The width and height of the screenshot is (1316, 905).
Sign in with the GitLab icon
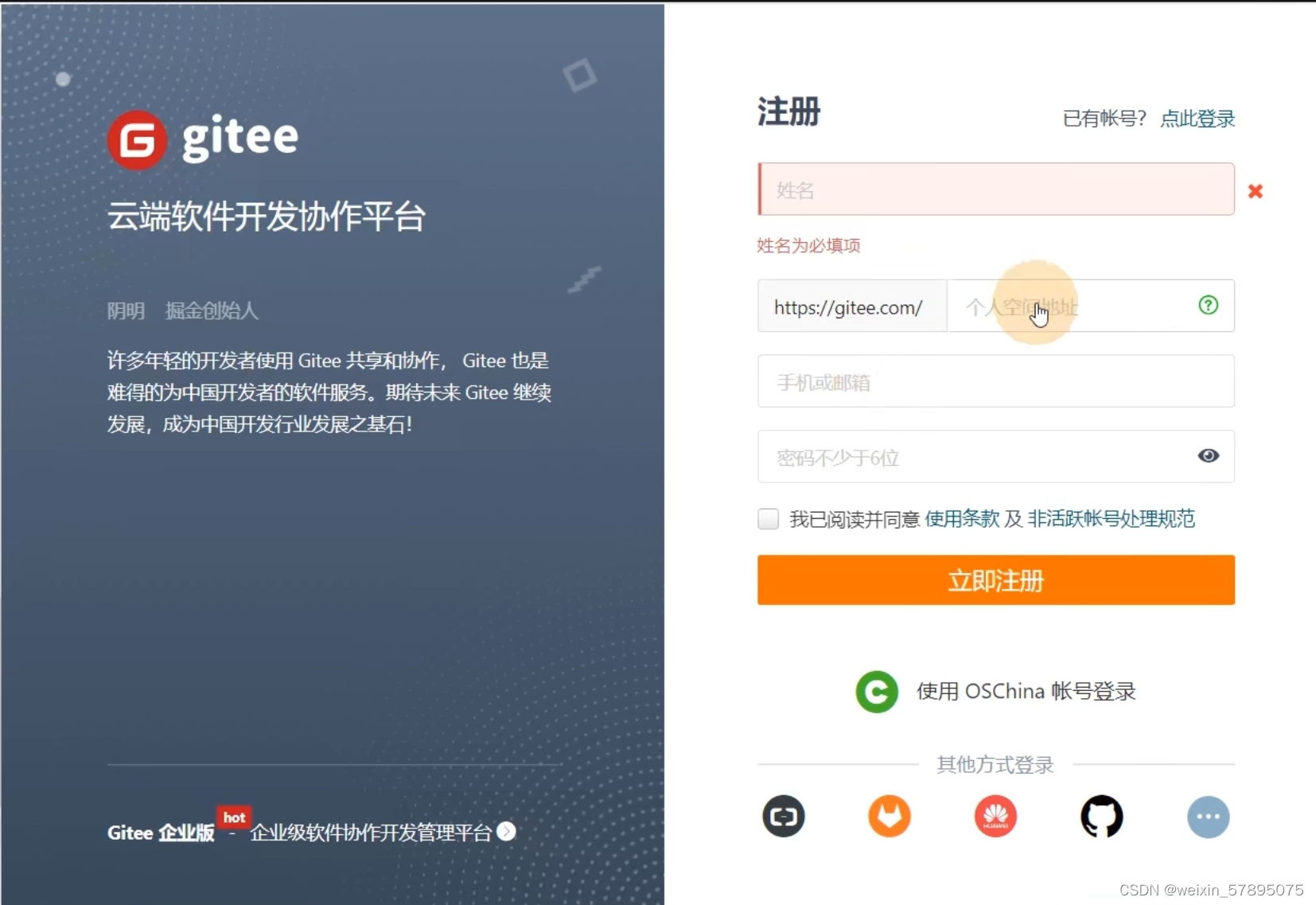[x=890, y=817]
